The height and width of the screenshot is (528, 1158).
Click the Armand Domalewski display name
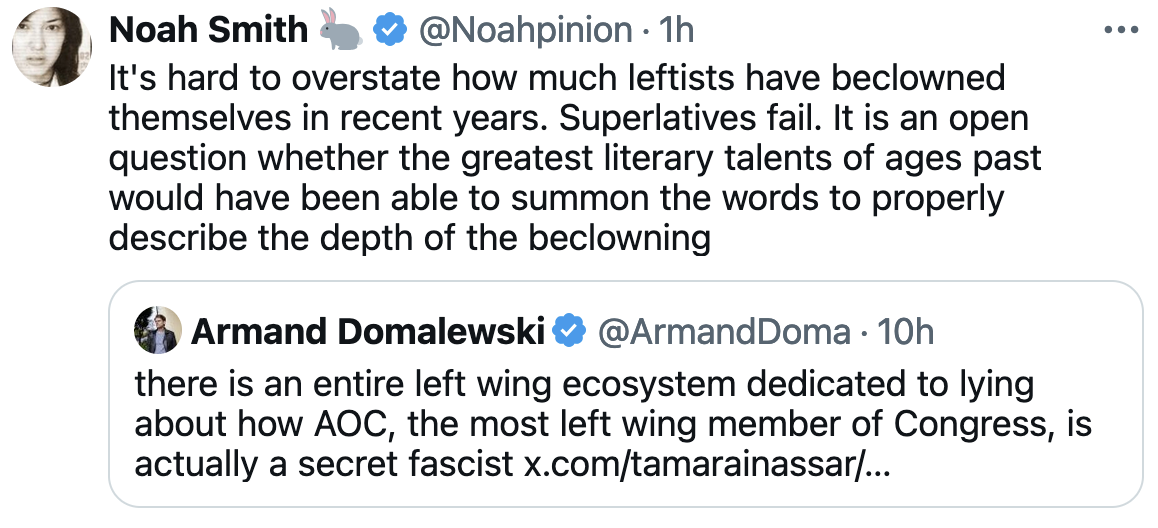pos(367,331)
